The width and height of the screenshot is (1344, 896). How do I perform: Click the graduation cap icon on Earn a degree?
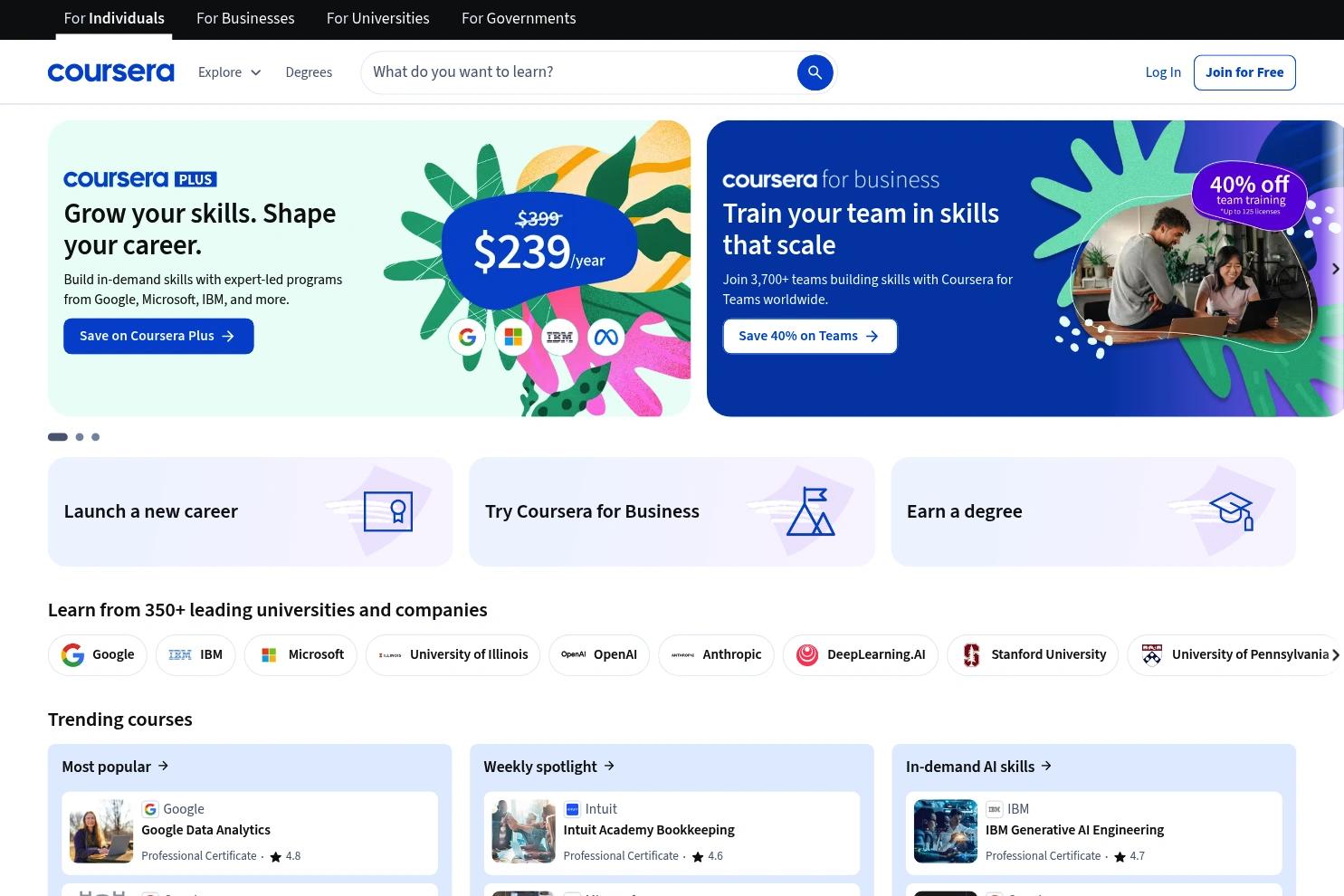1233,511
